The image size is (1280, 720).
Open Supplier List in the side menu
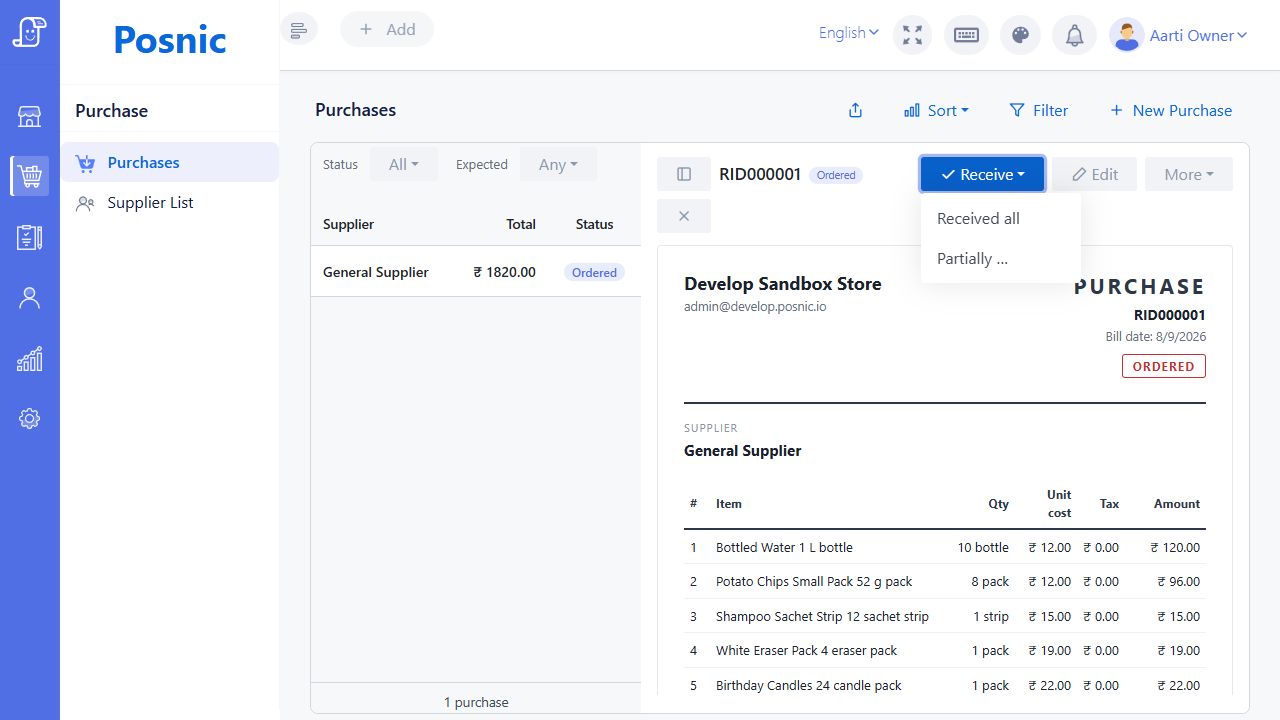[169, 202]
